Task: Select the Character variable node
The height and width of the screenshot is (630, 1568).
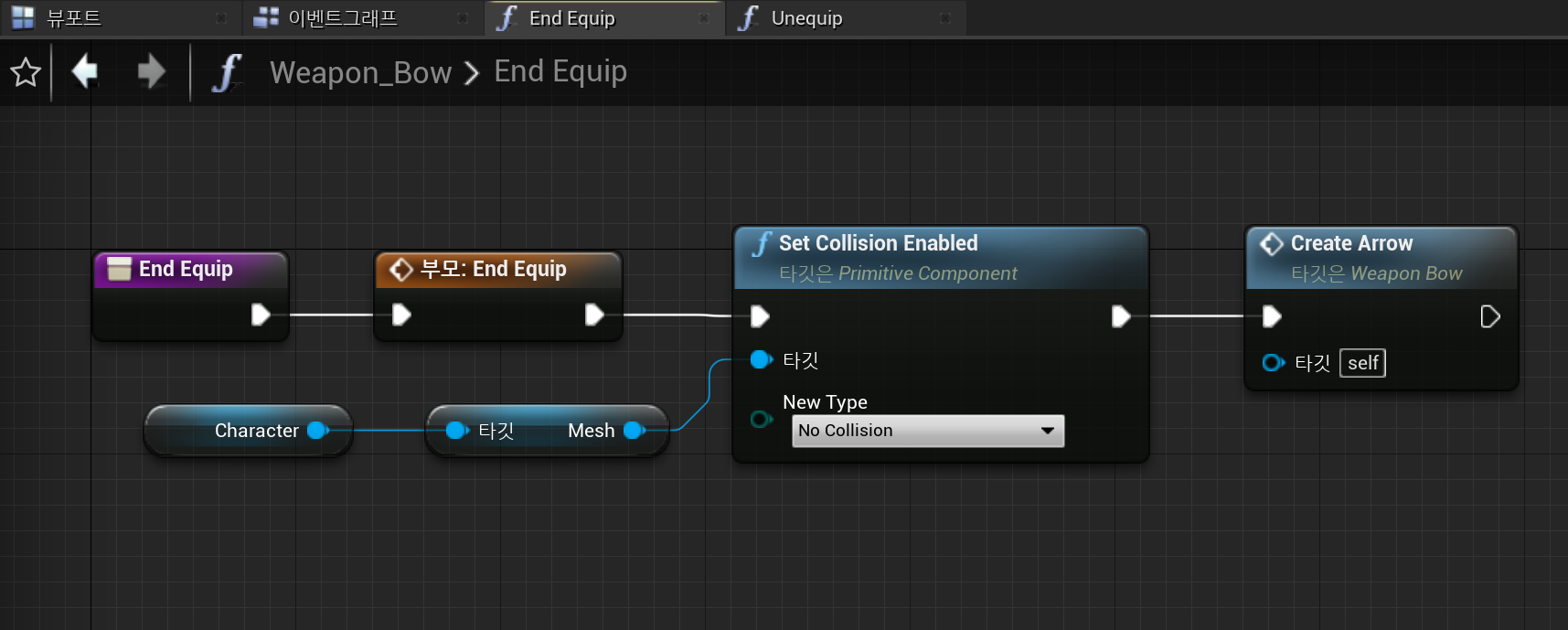Action: coord(248,431)
